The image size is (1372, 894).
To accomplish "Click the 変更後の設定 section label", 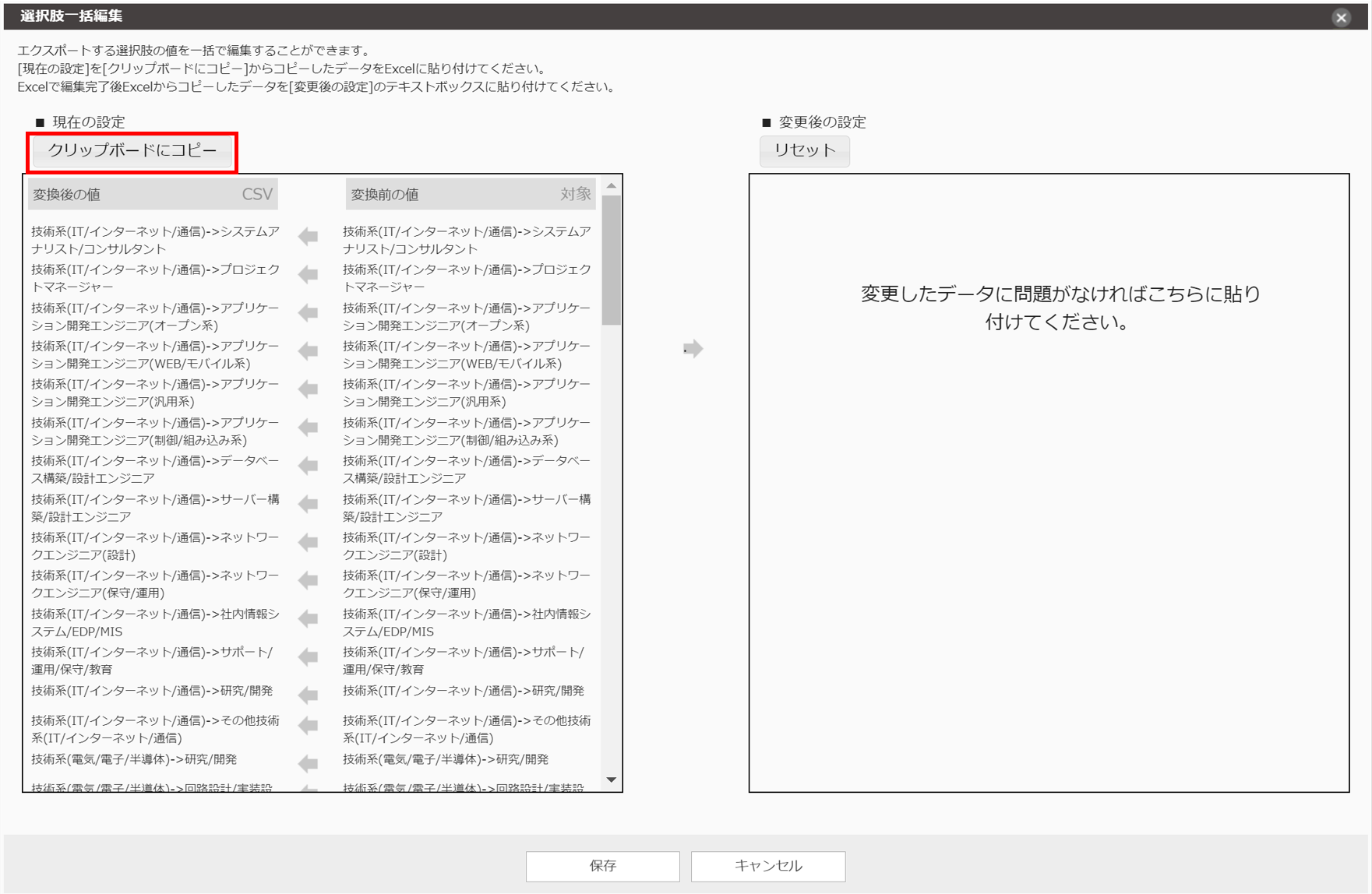I will tap(822, 122).
